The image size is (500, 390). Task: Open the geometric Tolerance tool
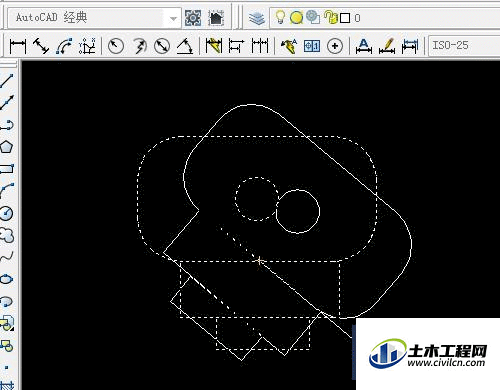[312, 46]
